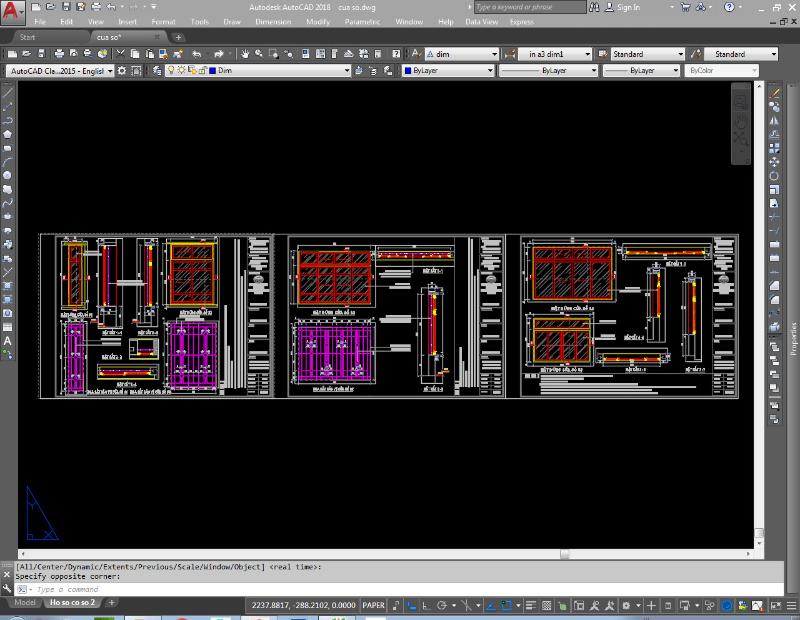Open the 'in a3 dim1' dimension style dropdown
This screenshot has width=800, height=620.
[588, 54]
